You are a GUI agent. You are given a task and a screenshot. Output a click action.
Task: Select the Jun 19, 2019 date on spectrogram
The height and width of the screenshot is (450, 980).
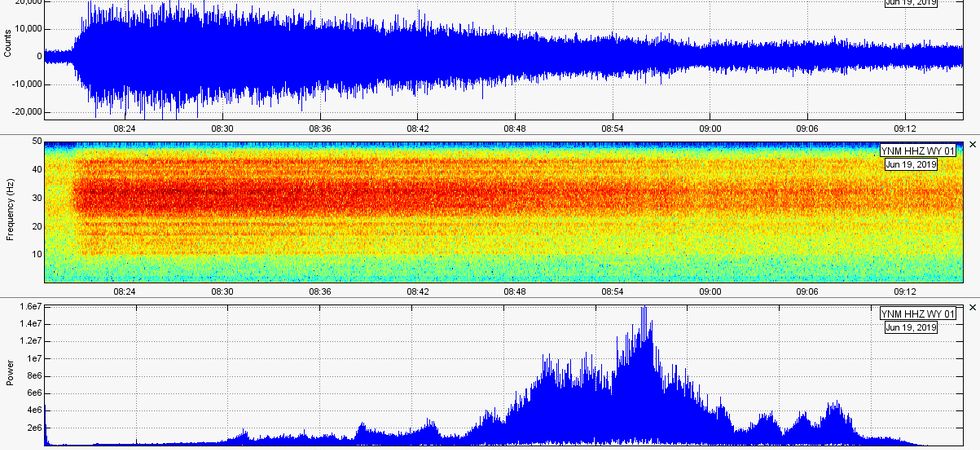click(910, 164)
